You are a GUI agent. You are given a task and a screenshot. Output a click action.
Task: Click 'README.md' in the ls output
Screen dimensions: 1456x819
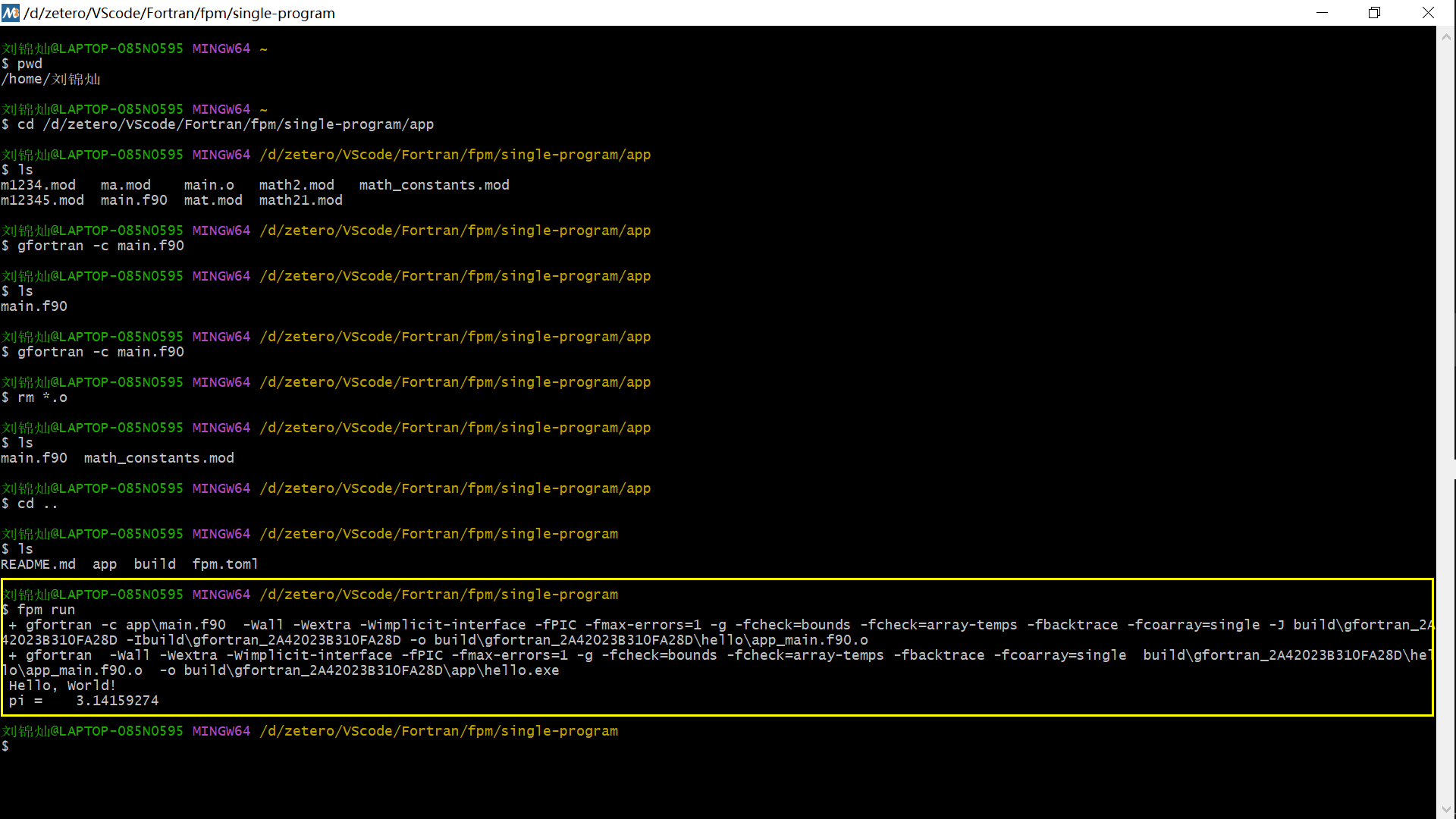click(38, 564)
